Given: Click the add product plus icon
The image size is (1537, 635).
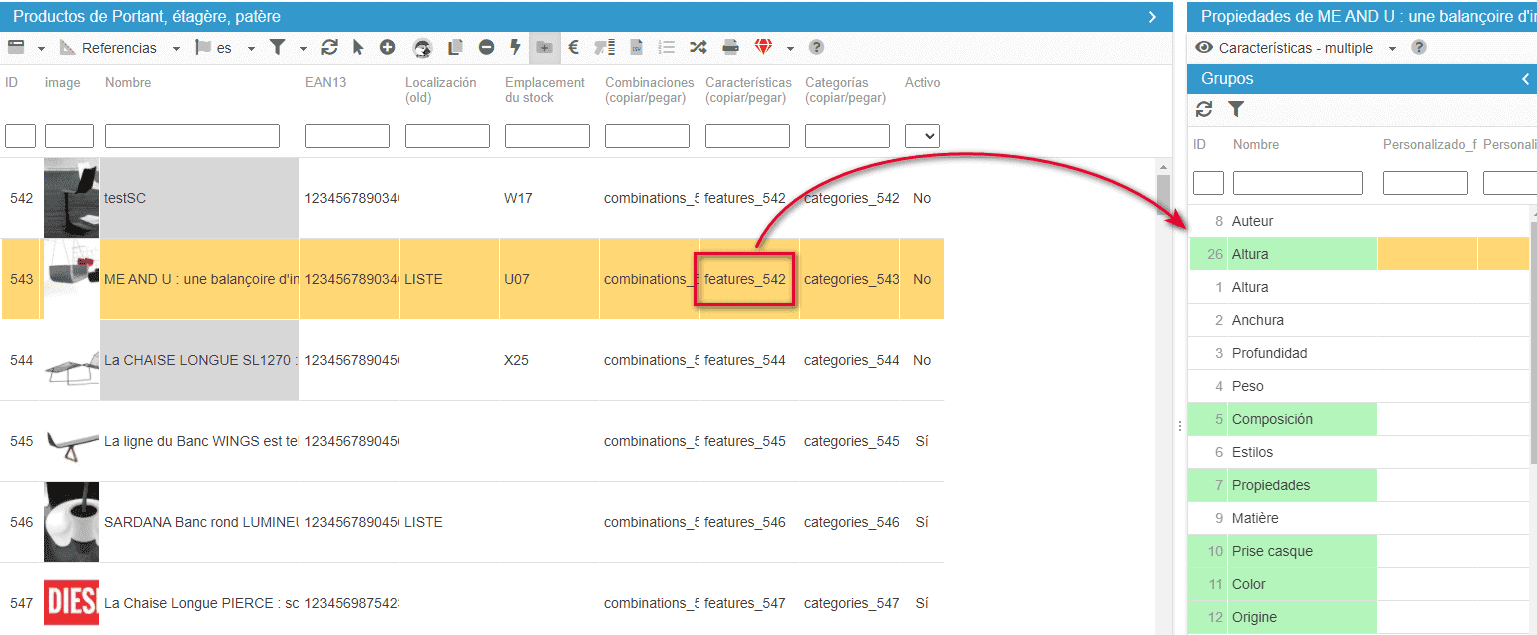Looking at the screenshot, I should [387, 47].
